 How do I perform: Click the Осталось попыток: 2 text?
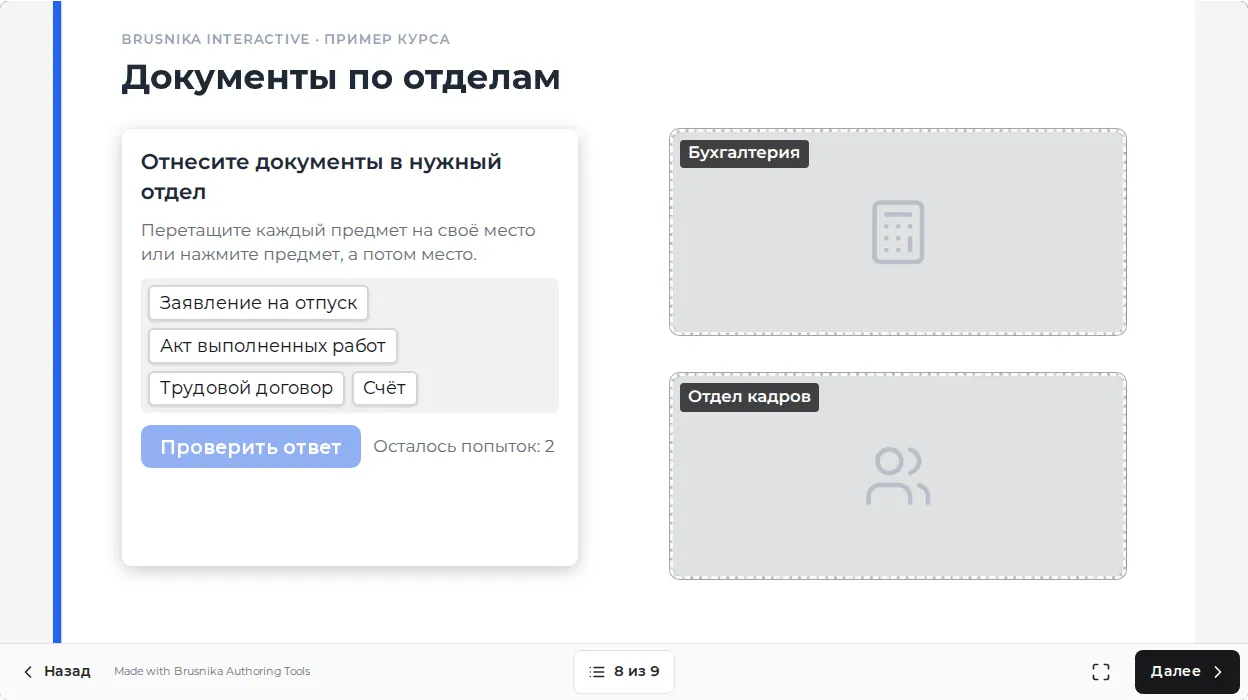click(464, 447)
